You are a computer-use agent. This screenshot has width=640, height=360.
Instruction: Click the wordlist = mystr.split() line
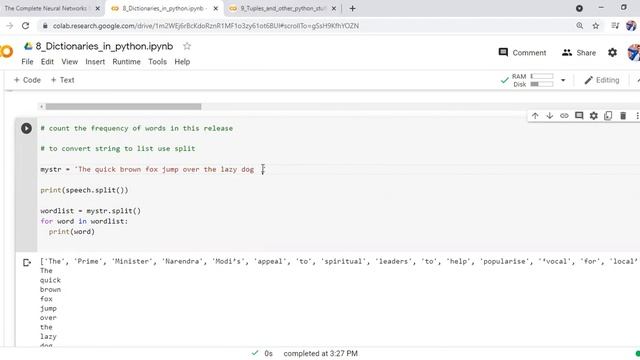[90, 211]
